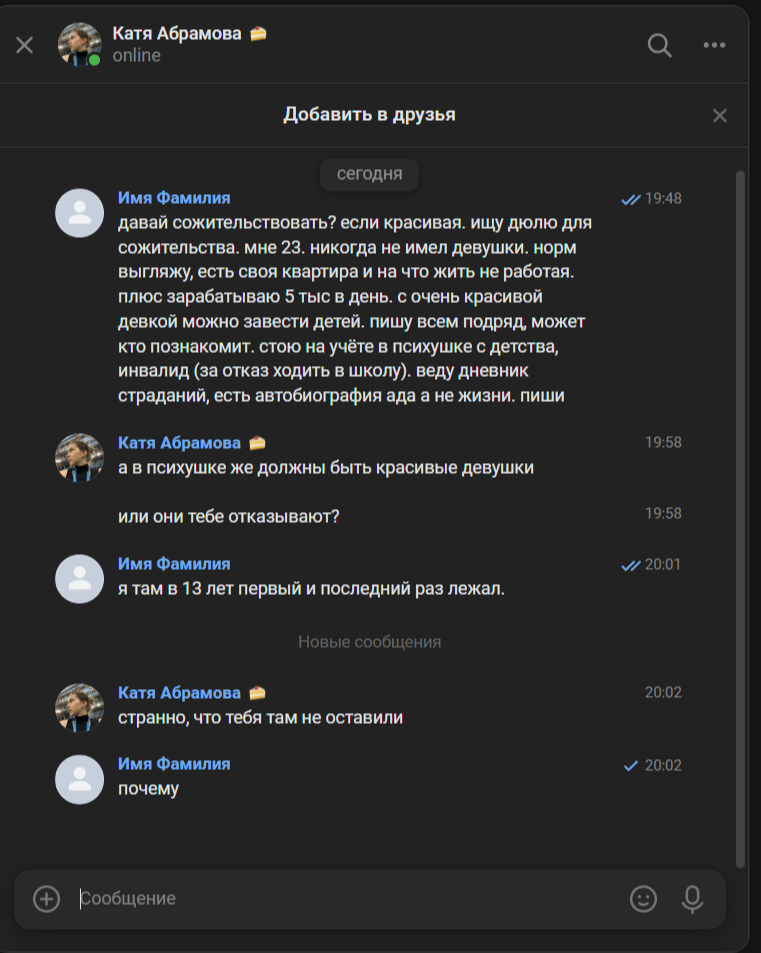Close the chat with the X icon at top left
This screenshot has height=953, width=761.
[x=25, y=45]
